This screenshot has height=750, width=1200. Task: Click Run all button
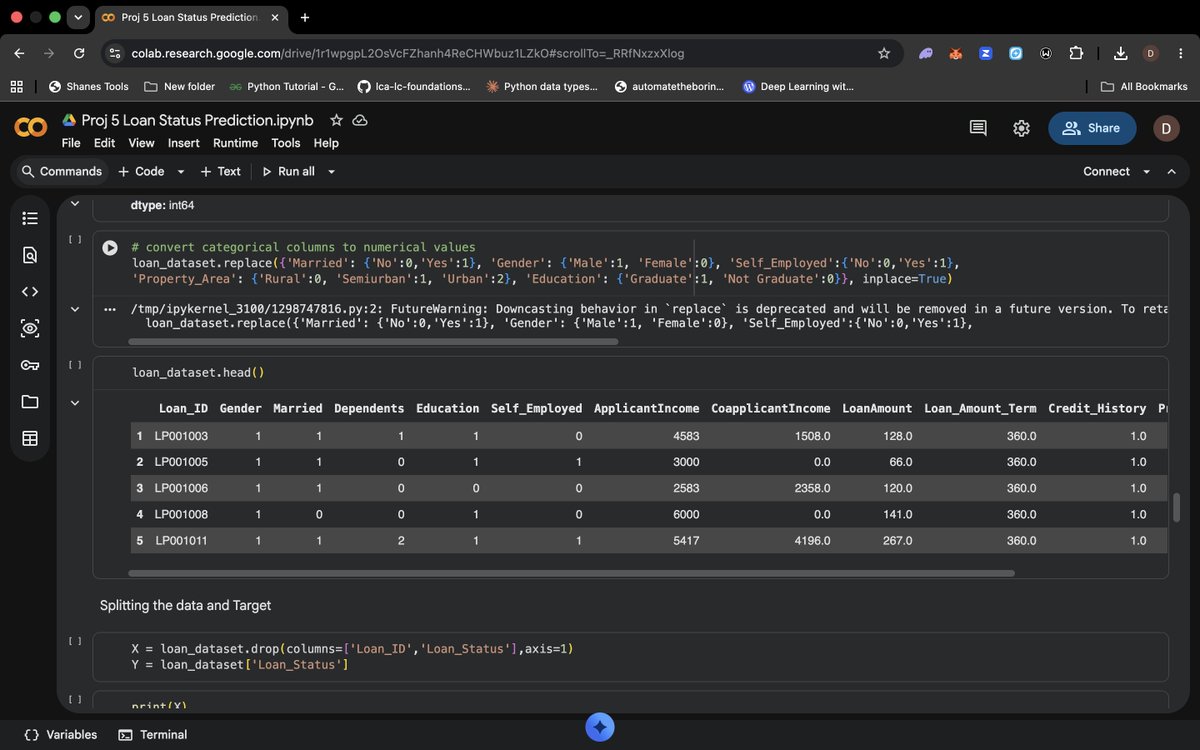(x=288, y=172)
